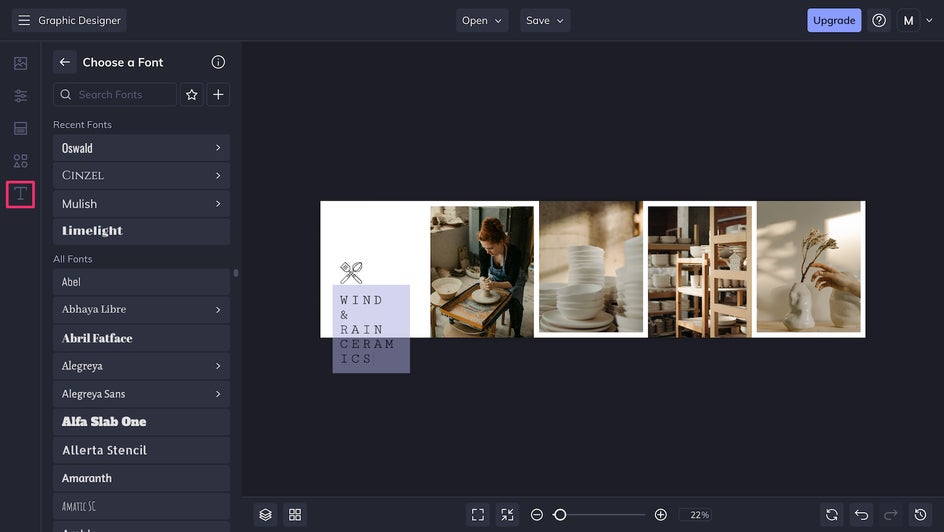Expand Abhaya Libre font variants chevron

coord(218,310)
